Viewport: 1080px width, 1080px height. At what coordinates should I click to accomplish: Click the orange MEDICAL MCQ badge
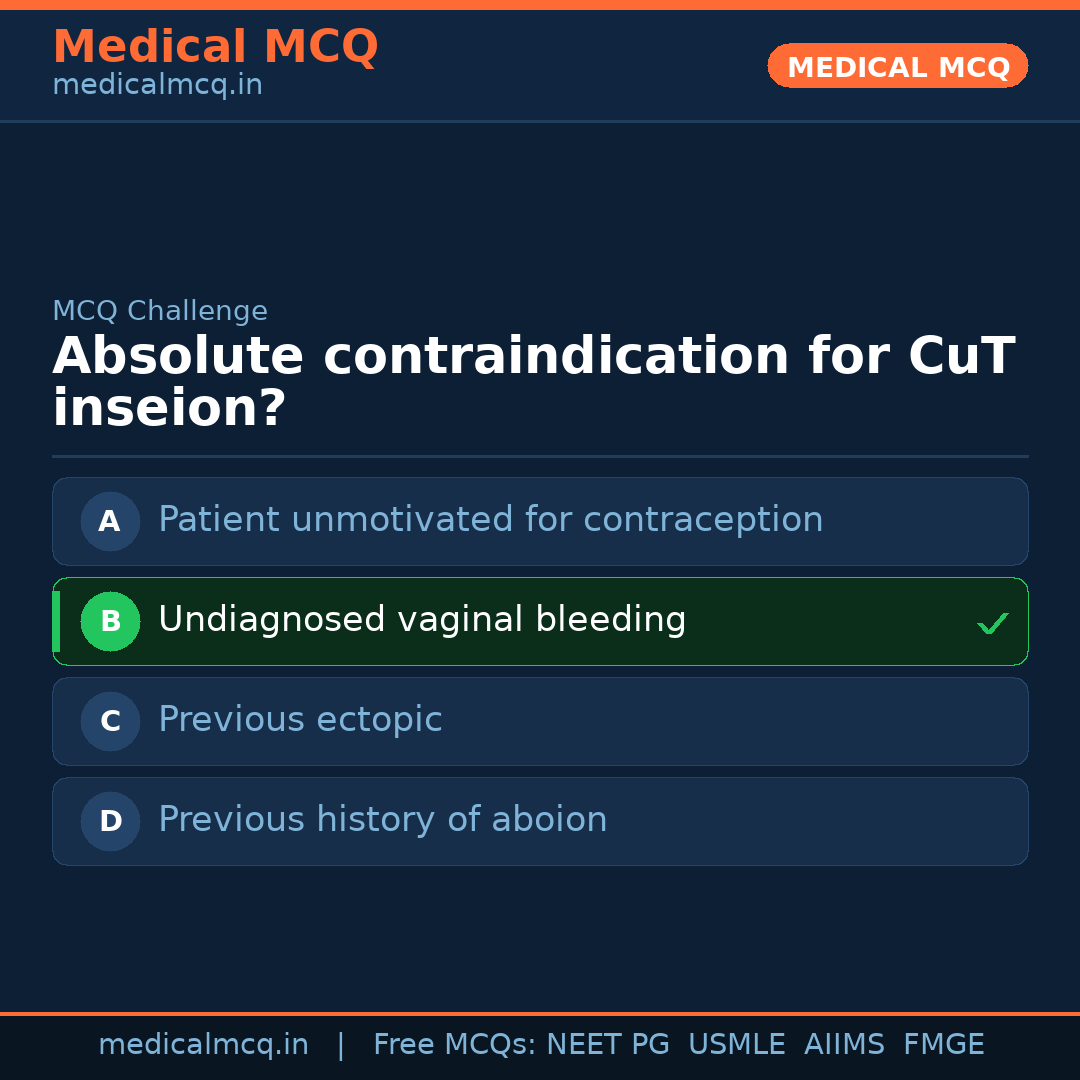(x=897, y=66)
